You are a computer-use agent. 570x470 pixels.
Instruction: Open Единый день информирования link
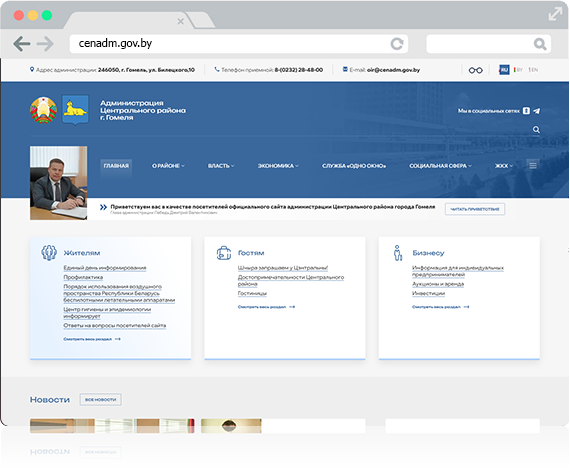pos(105,268)
